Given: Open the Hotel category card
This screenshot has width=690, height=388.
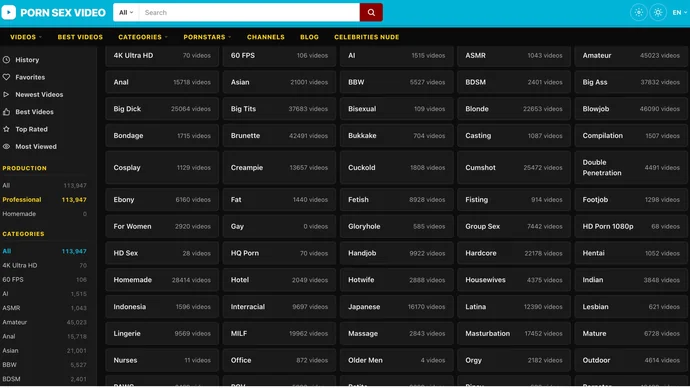Looking at the screenshot, I should point(279,280).
